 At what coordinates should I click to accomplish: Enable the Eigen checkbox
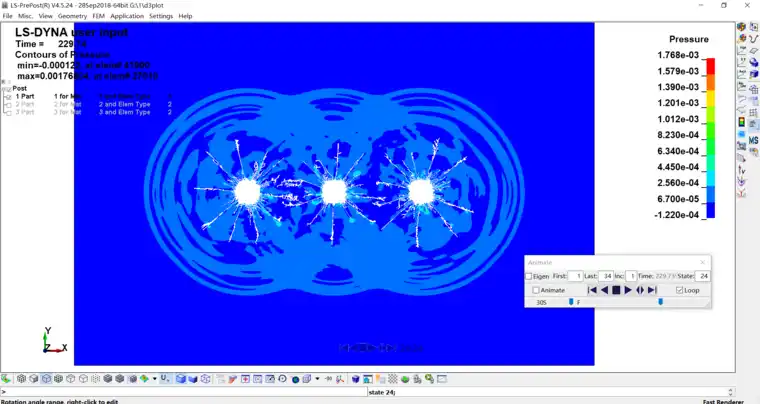coord(528,276)
